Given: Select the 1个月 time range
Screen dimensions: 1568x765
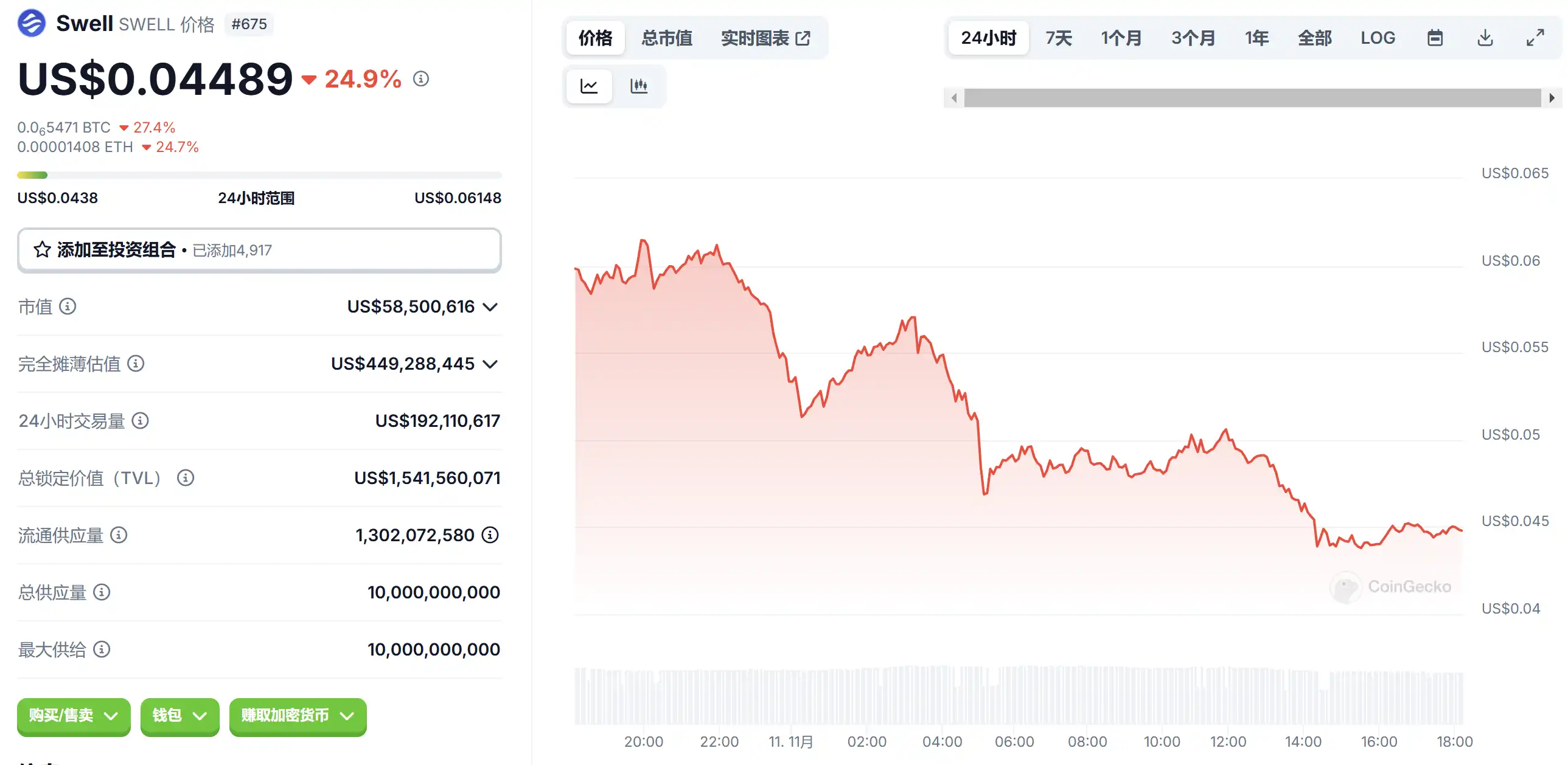Looking at the screenshot, I should (1121, 38).
